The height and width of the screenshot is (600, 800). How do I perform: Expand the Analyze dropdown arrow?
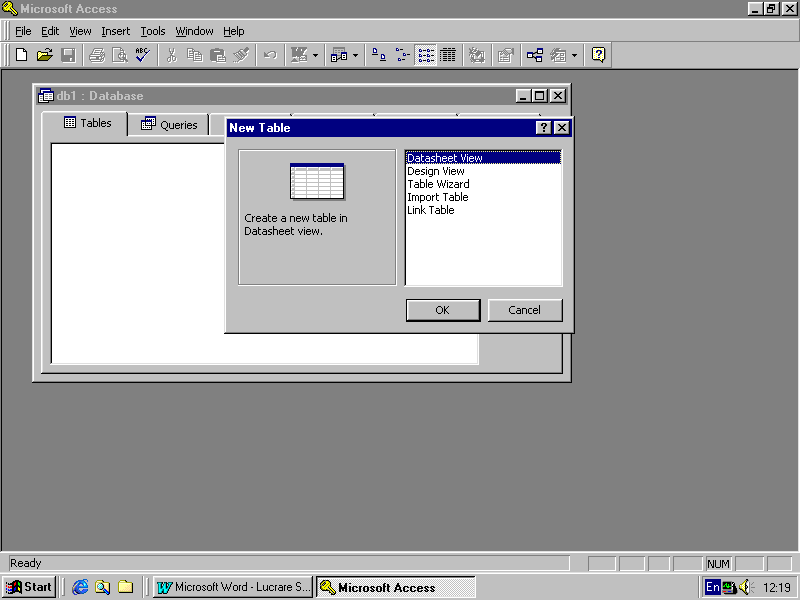tap(356, 55)
